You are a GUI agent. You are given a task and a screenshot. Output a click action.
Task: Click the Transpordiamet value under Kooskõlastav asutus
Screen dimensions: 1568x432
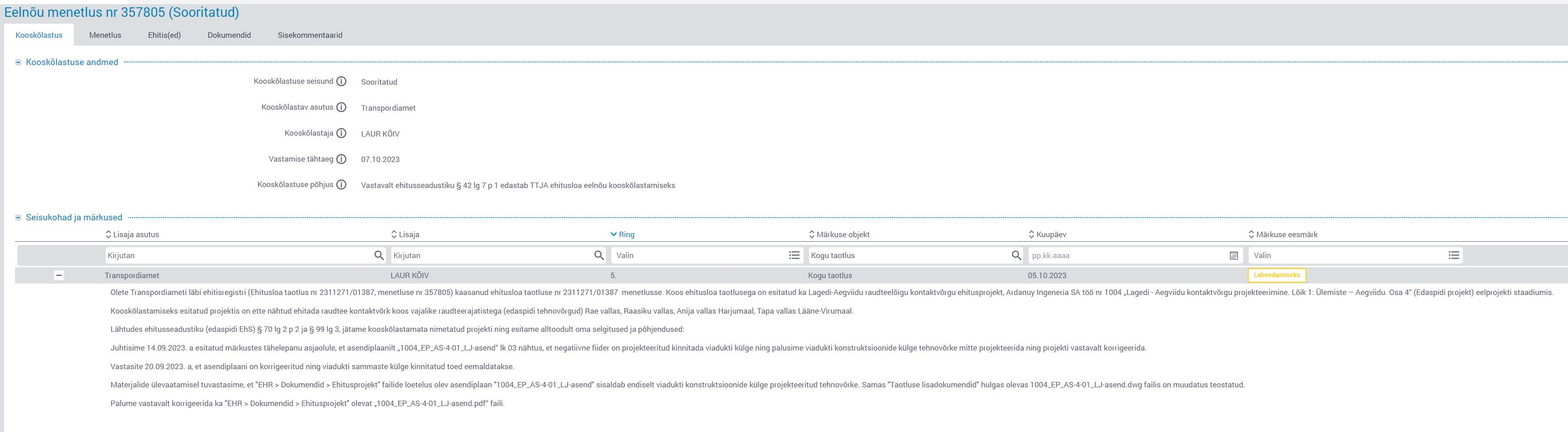(388, 108)
